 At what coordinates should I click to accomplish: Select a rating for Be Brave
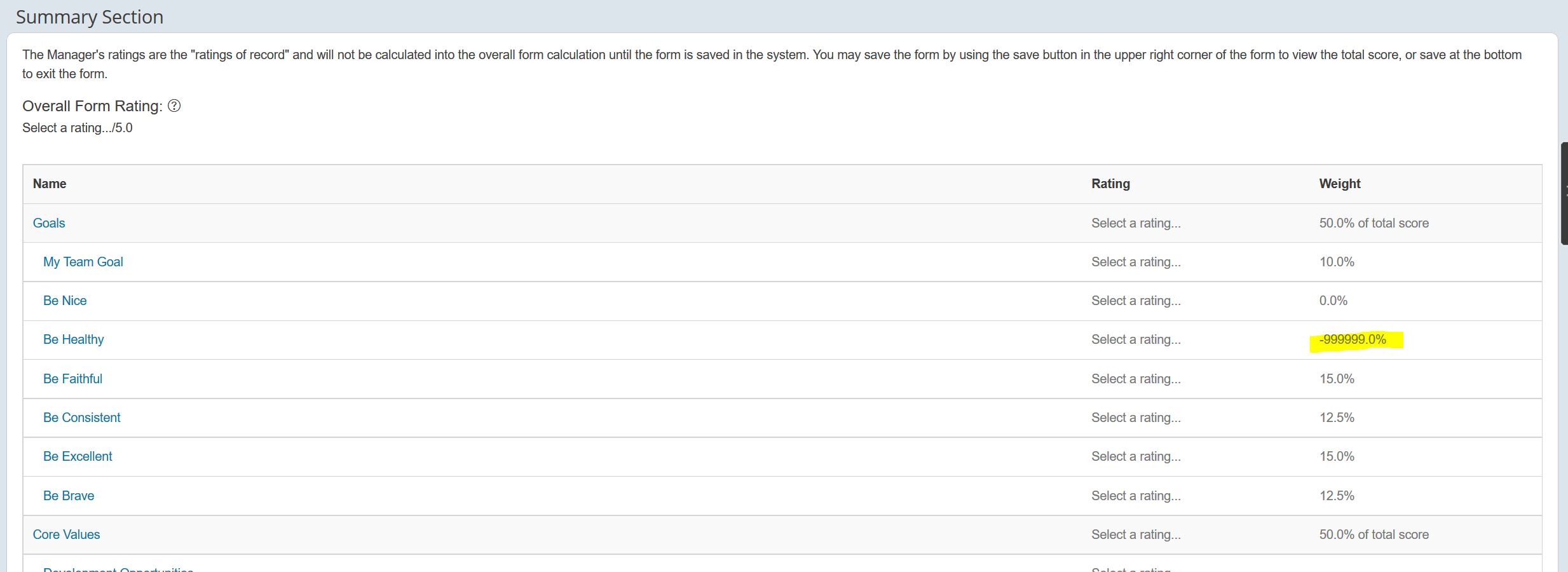[x=1136, y=496]
